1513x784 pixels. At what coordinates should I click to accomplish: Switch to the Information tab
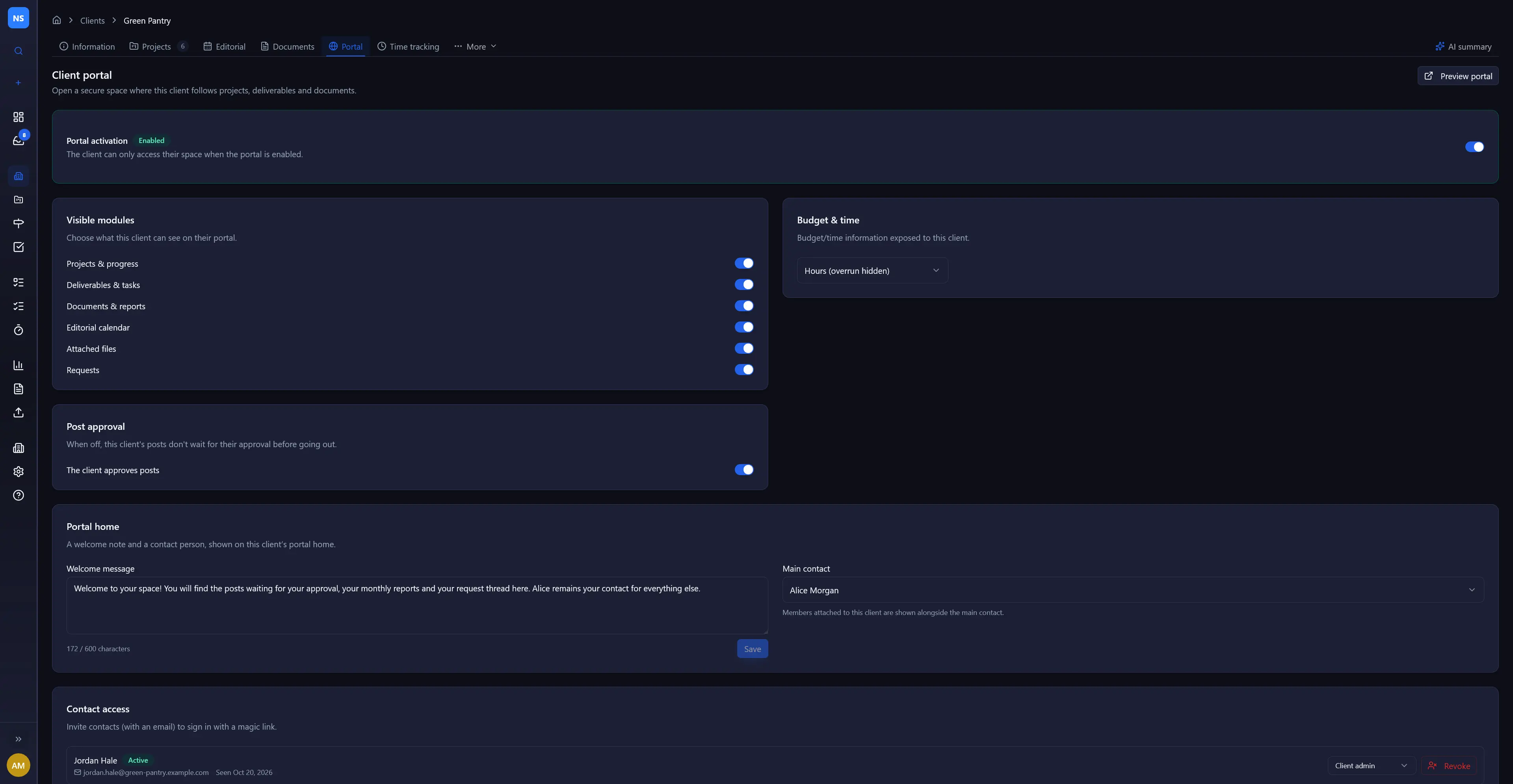(87, 46)
